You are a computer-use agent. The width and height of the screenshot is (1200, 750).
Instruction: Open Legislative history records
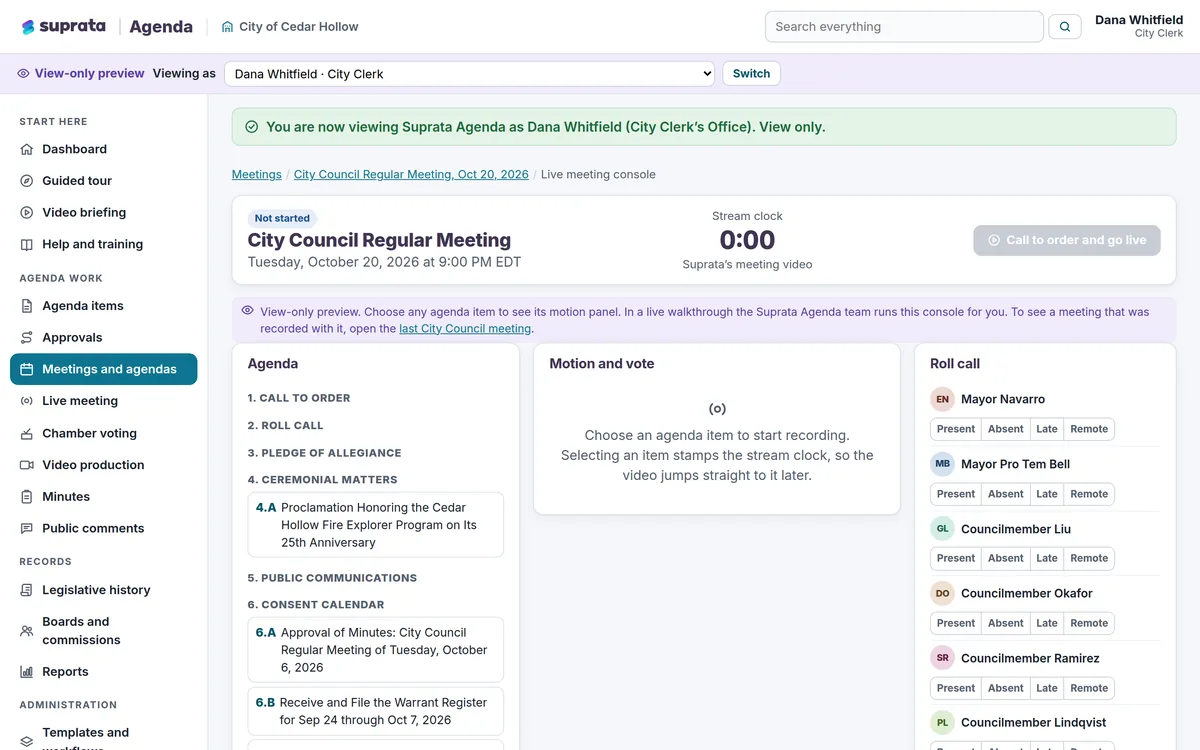104,590
